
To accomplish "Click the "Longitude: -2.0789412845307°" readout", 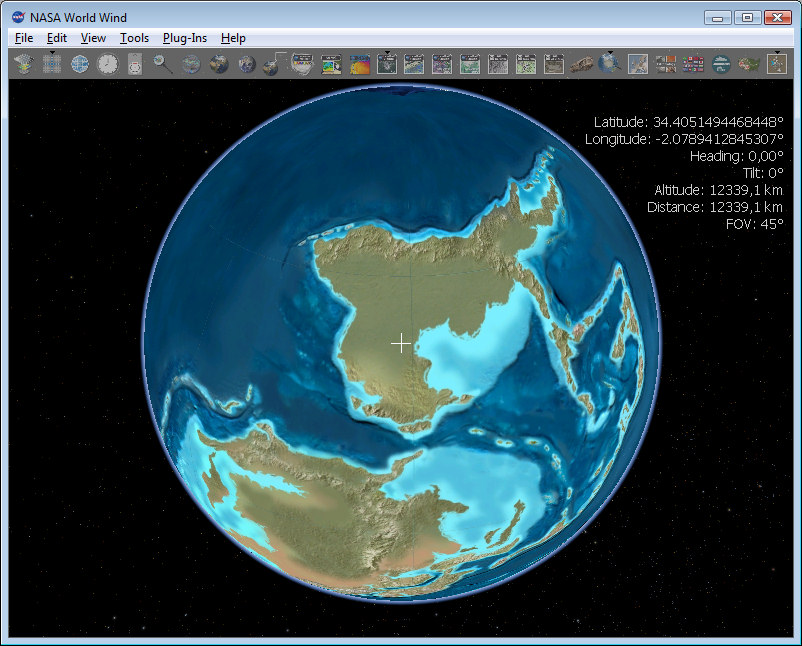I will (x=684, y=139).
